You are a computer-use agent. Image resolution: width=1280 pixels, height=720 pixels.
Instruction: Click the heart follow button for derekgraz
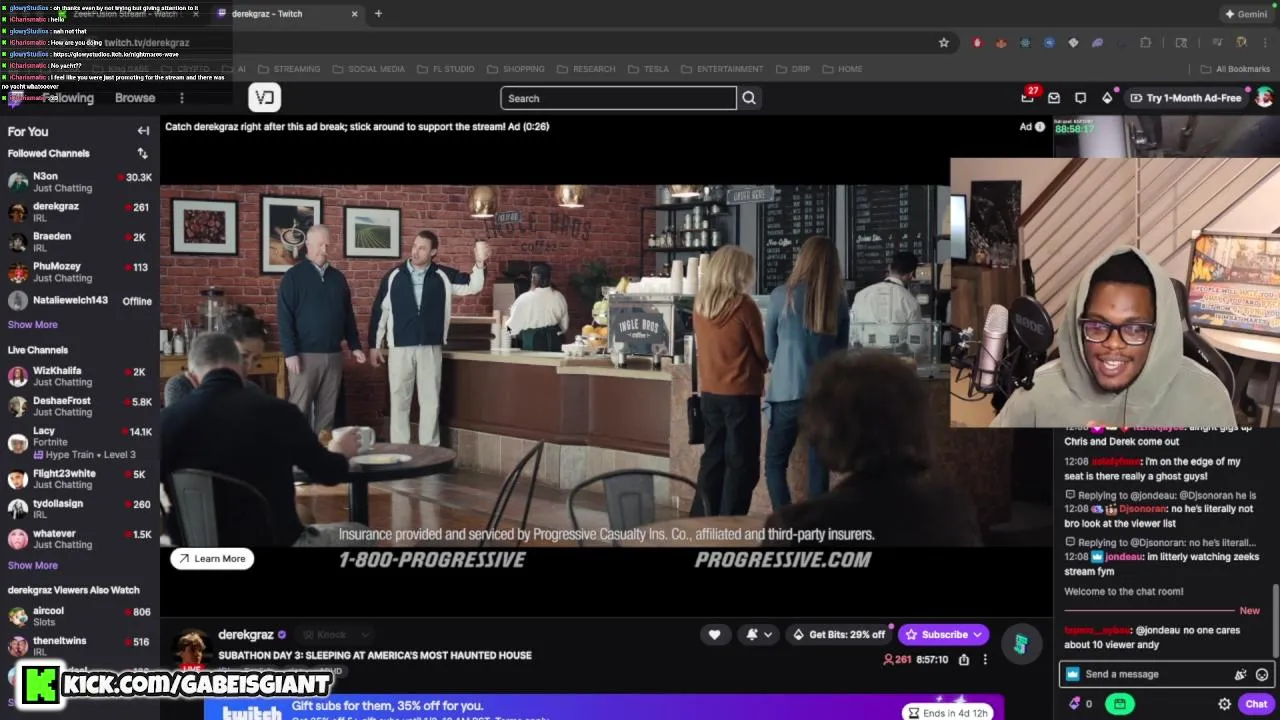click(714, 634)
